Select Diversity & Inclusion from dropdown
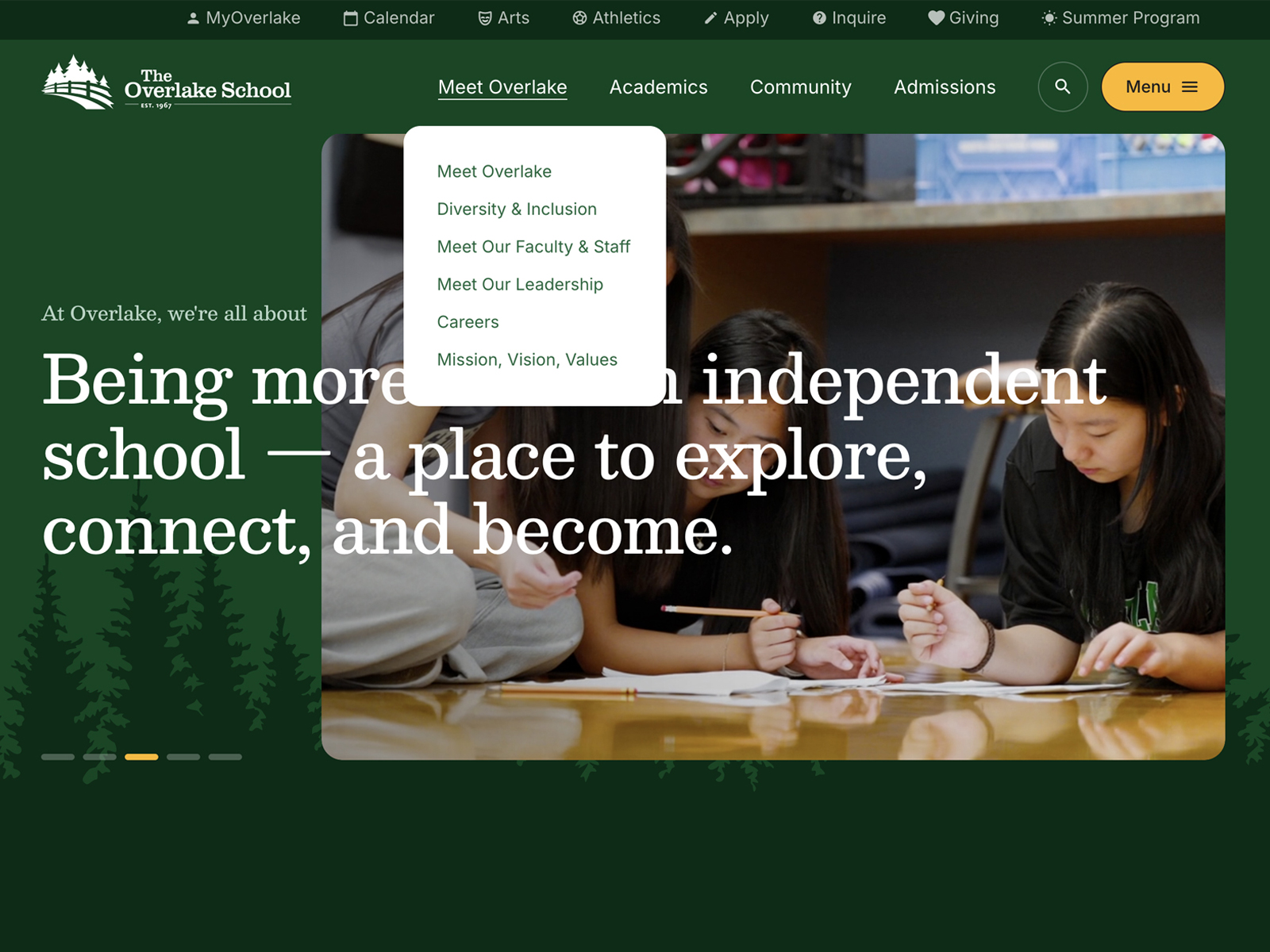1270x952 pixels. pos(517,209)
